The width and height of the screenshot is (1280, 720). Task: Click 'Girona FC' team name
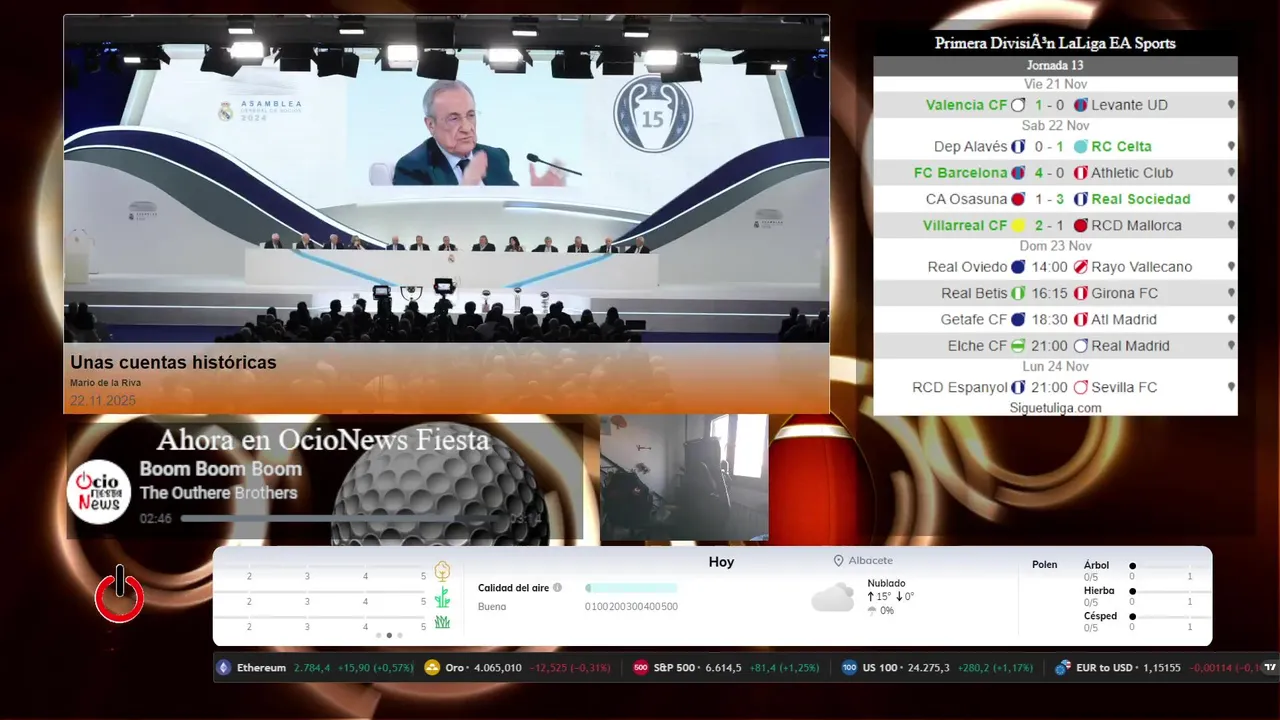point(1125,293)
